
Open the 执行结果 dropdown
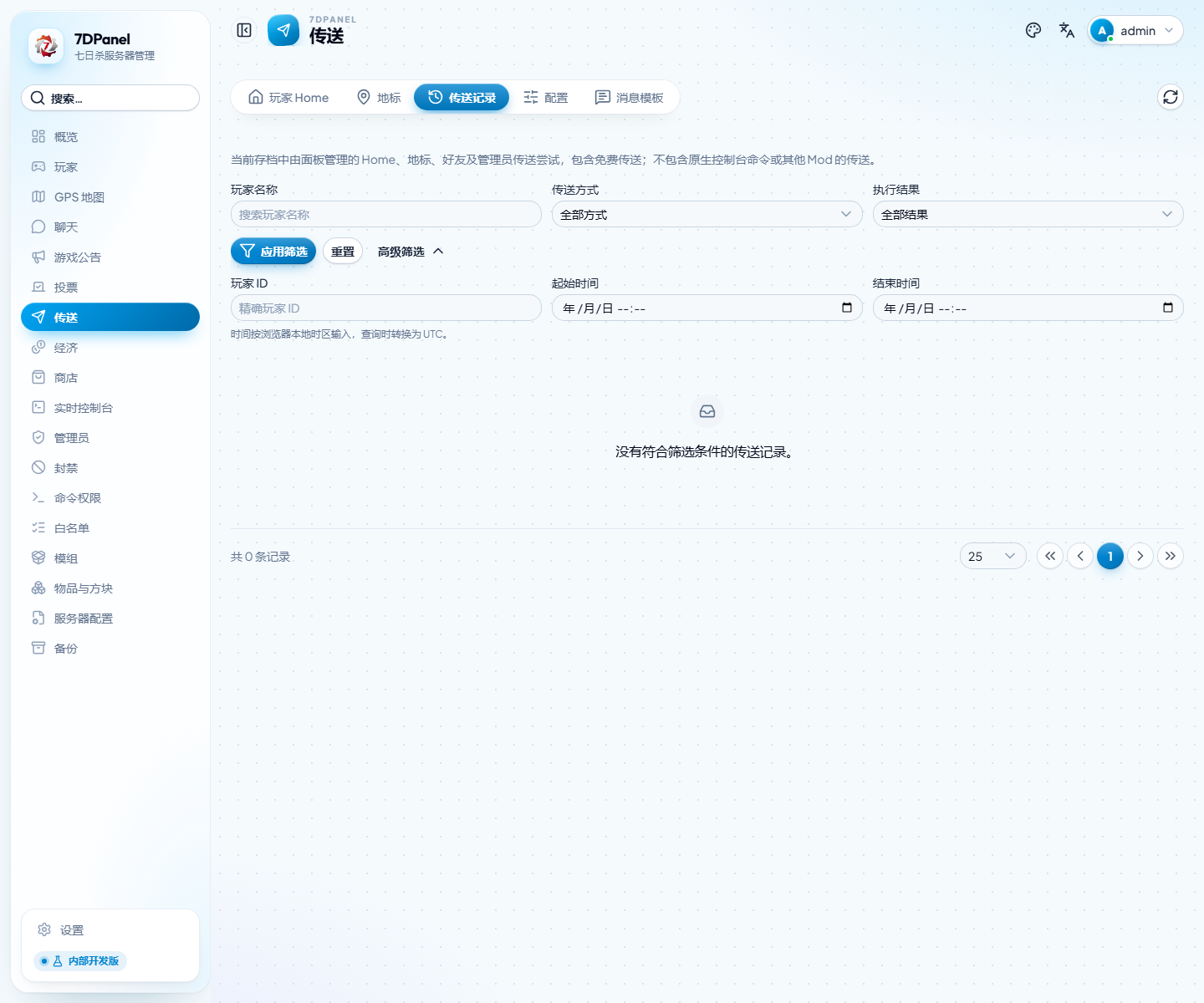1028,214
